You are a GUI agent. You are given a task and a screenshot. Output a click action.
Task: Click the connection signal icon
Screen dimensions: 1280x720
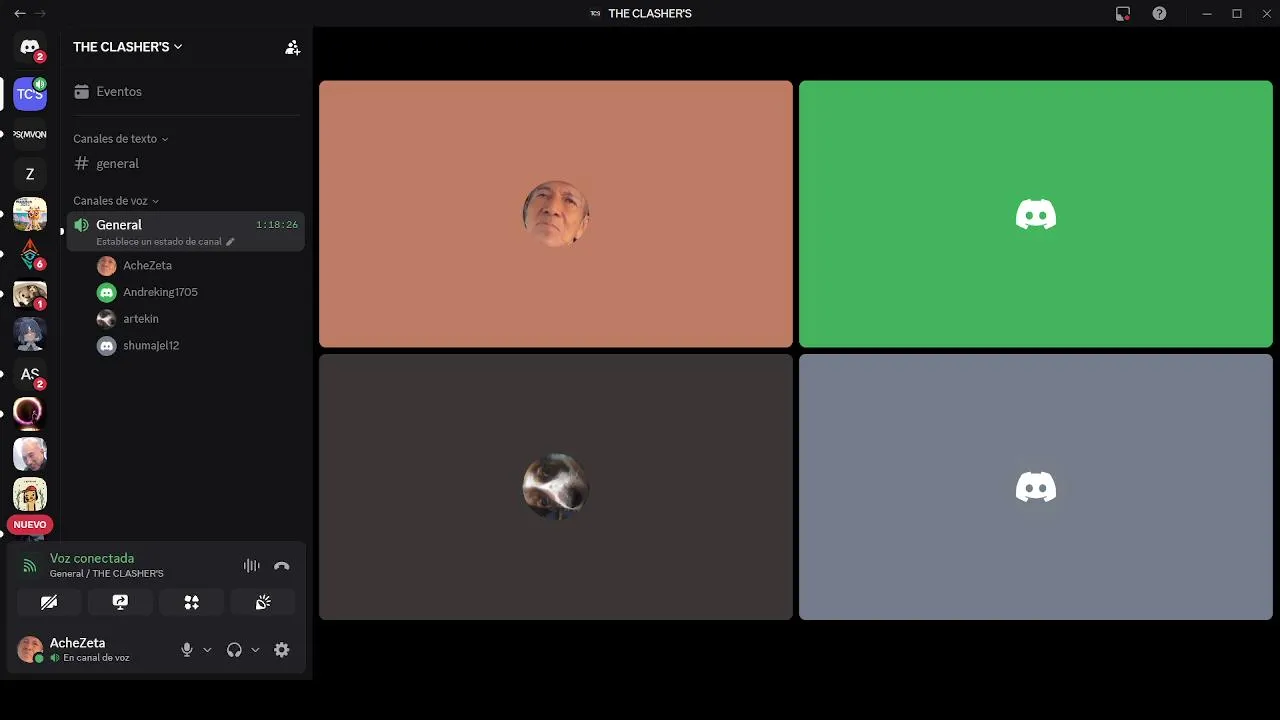[29, 566]
